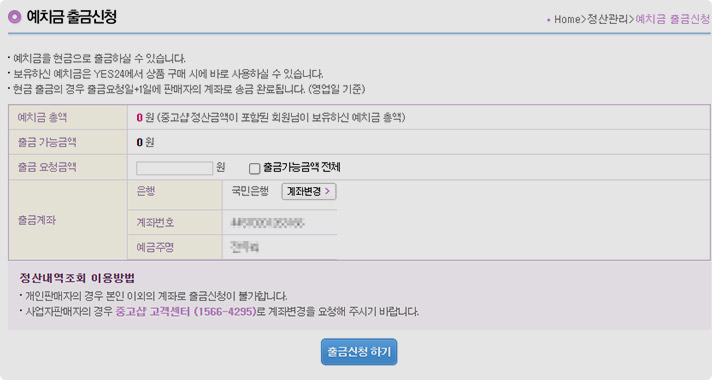Click the 국민은행 bank name text

click(x=250, y=191)
